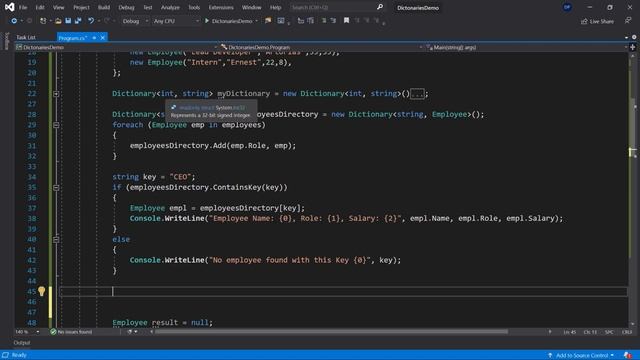Open the Debug menu
This screenshot has height=360, width=640.
(x=126, y=7)
